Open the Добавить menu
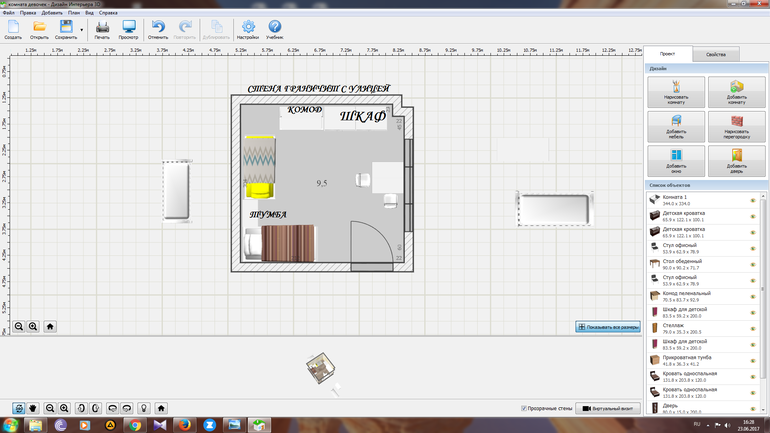Image resolution: width=770 pixels, height=433 pixels. pos(51,13)
